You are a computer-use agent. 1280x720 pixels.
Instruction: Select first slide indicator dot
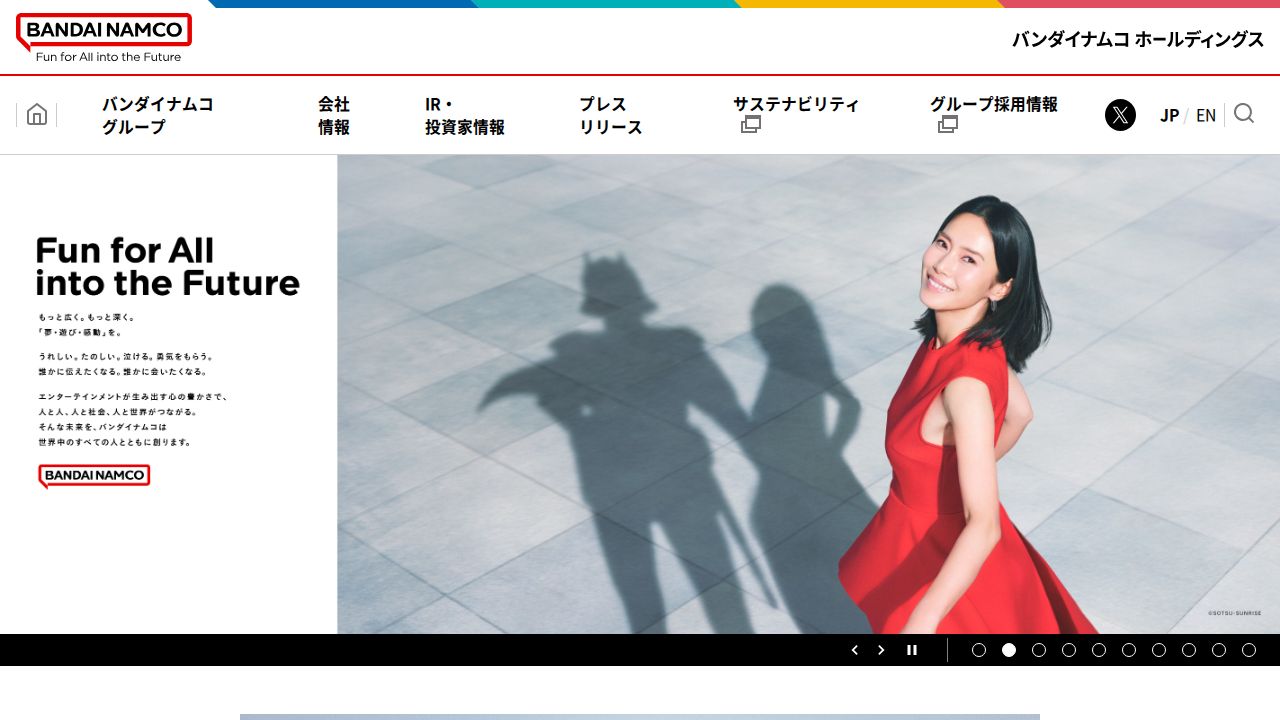[x=979, y=650]
